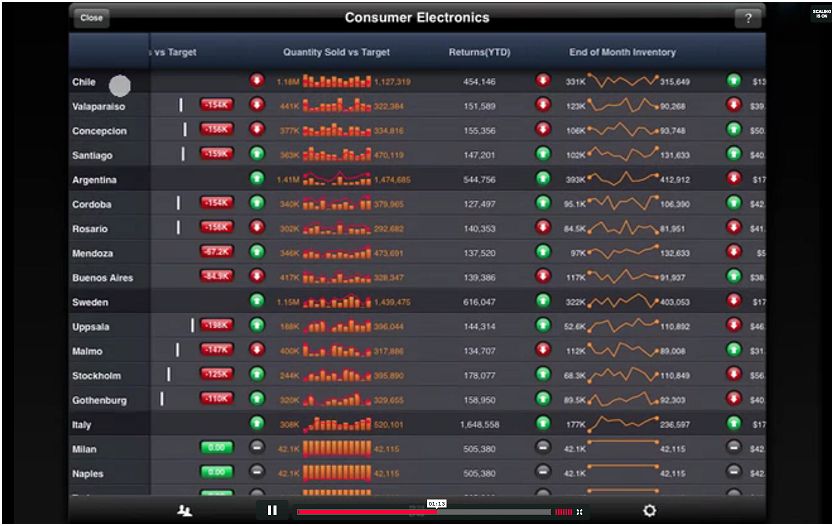Open Argentina's End of Month Inventory sparkline
The height and width of the screenshot is (526, 834).
tap(622, 179)
